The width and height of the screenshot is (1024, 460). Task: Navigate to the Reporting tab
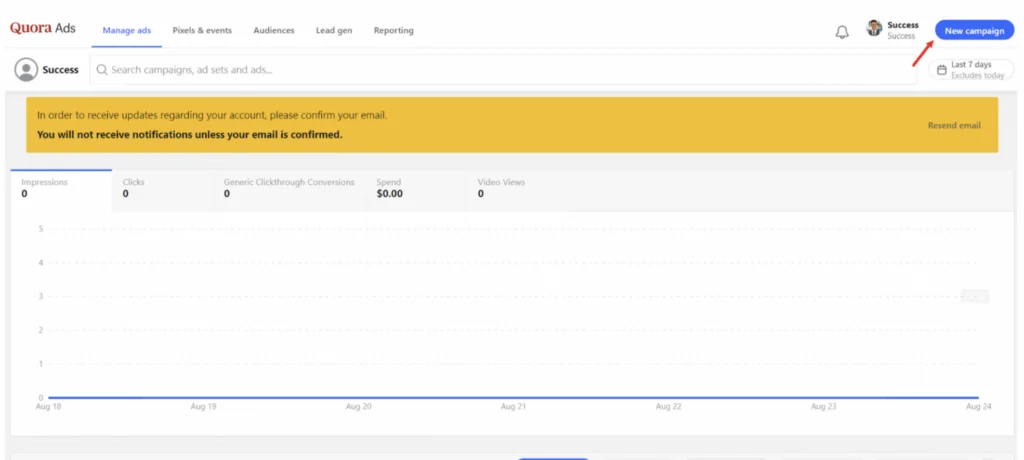[393, 31]
